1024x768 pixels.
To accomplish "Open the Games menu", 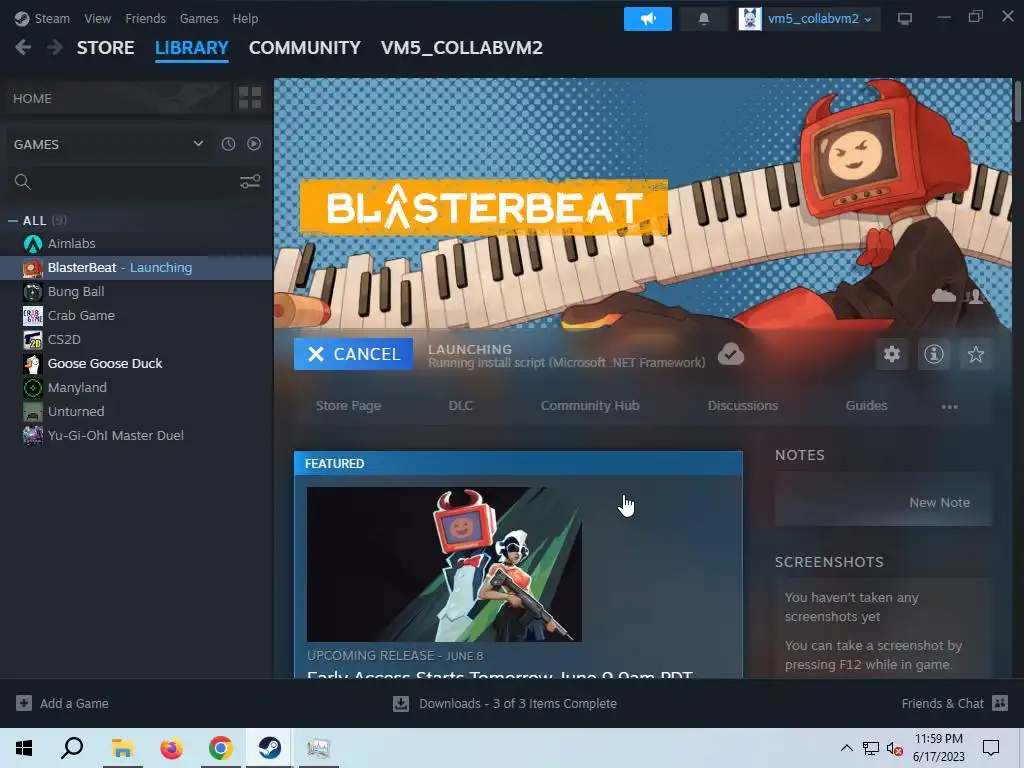I will [199, 18].
